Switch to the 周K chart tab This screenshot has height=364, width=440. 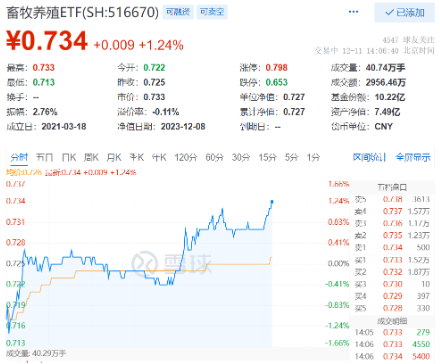(91, 157)
